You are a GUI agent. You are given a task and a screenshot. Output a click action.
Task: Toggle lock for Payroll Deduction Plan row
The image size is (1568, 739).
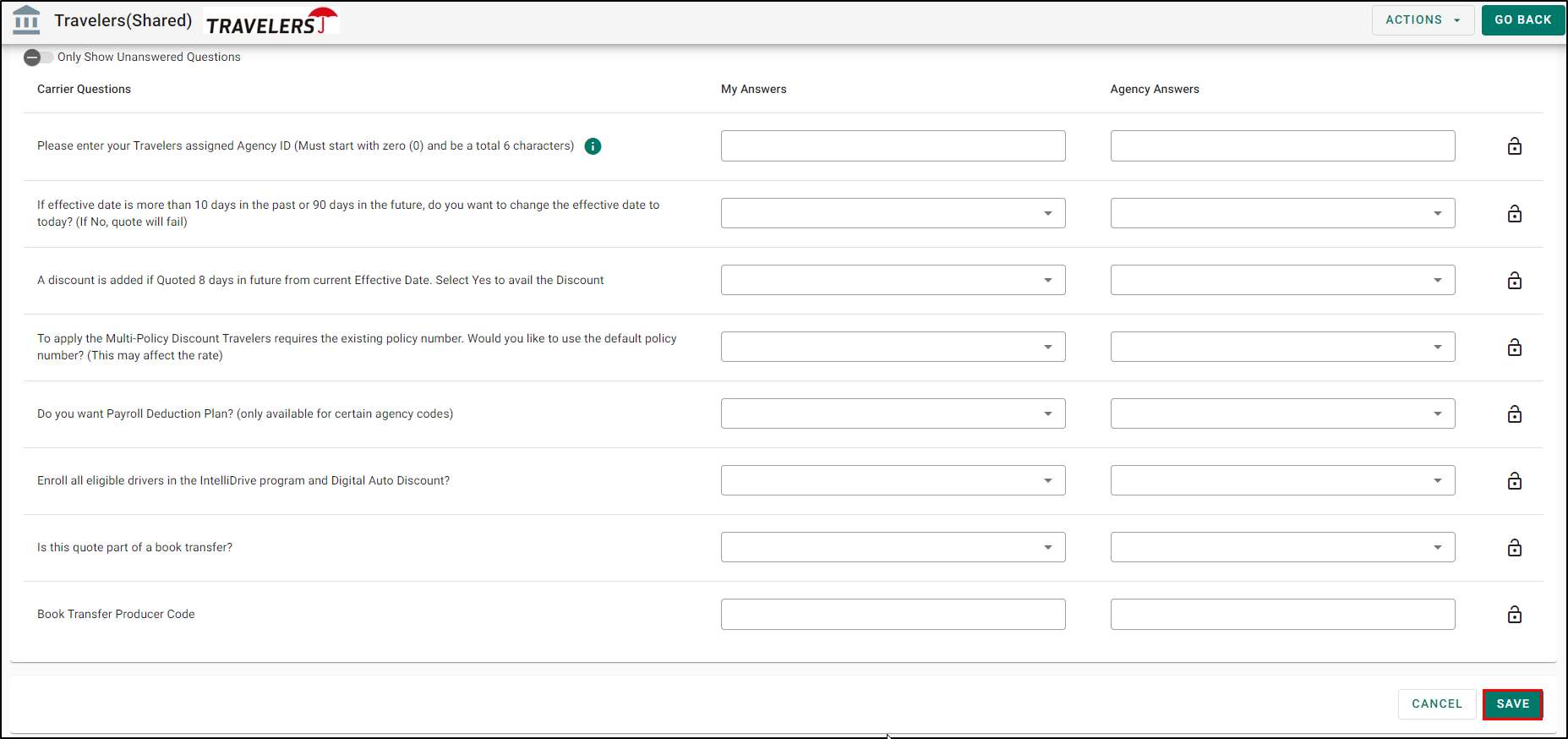(x=1515, y=413)
